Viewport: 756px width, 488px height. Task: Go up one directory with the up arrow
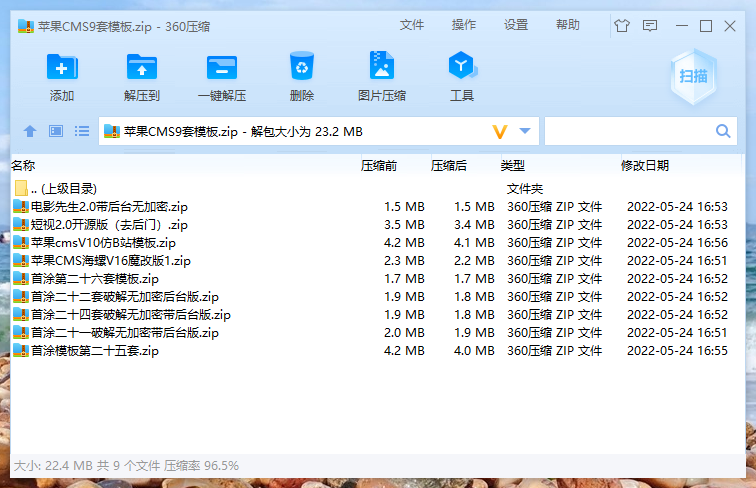point(30,131)
